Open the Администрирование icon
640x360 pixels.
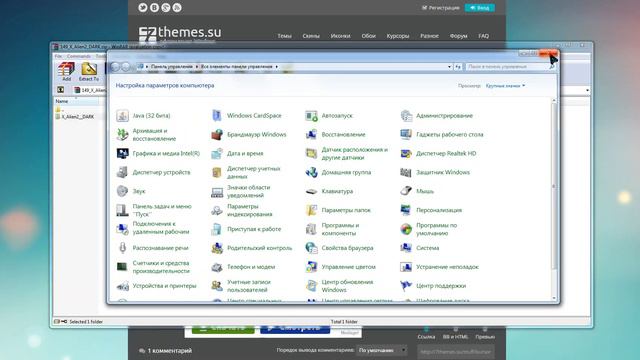click(x=406, y=116)
